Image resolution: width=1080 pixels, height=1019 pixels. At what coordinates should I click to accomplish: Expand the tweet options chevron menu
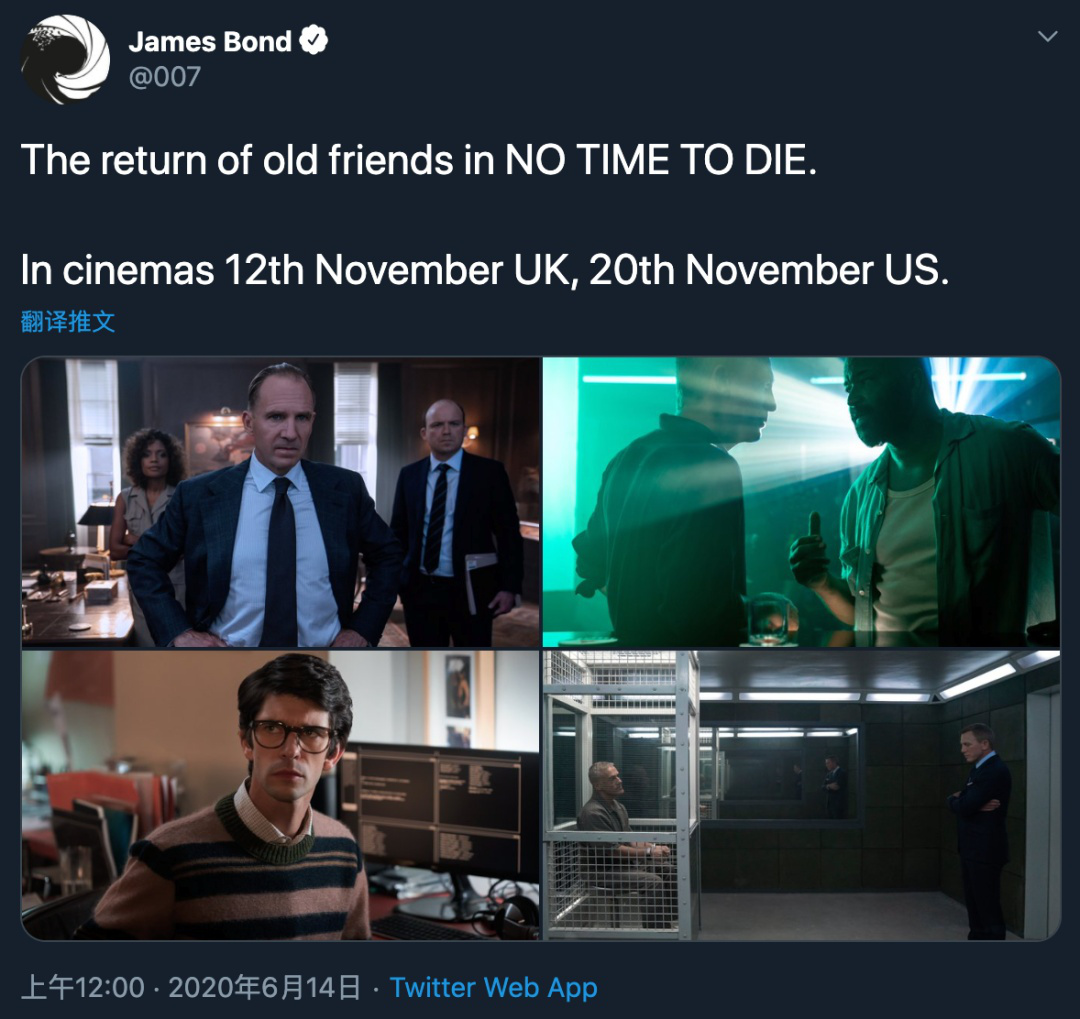[1047, 36]
